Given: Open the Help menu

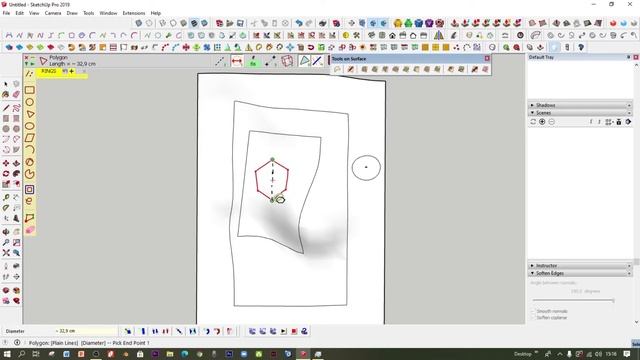Looking at the screenshot, I should [156, 13].
